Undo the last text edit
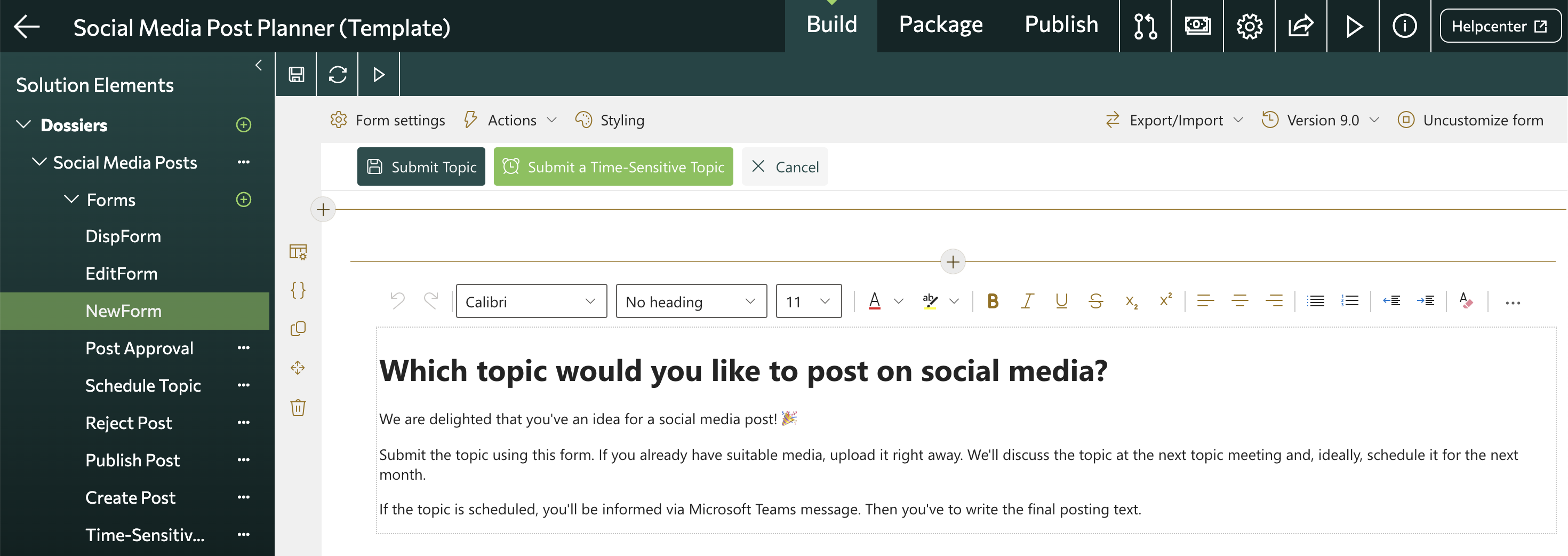This screenshot has height=556, width=1568. pyautogui.click(x=397, y=301)
